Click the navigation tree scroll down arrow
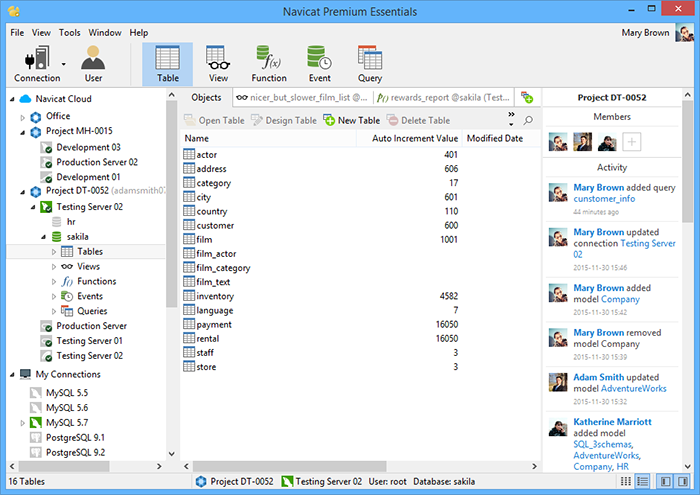This screenshot has height=495, width=700. coord(171,453)
